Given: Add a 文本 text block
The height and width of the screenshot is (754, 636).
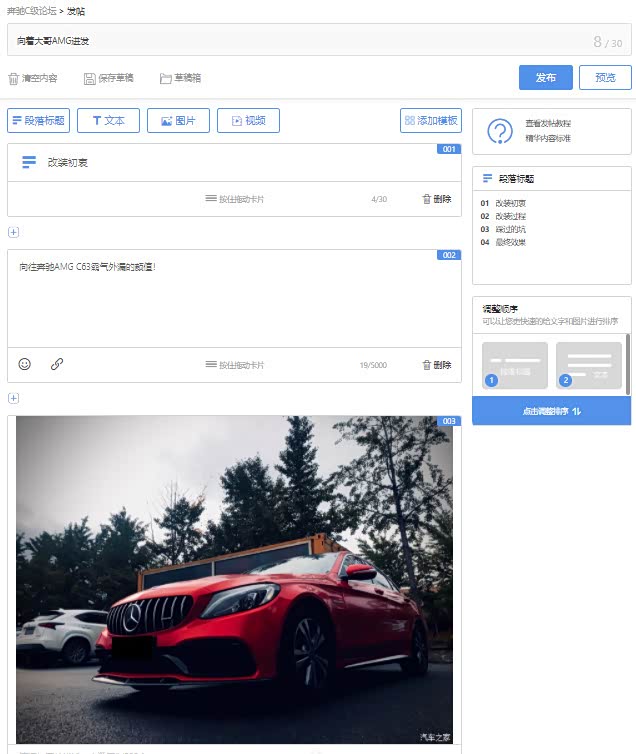Looking at the screenshot, I should [108, 121].
